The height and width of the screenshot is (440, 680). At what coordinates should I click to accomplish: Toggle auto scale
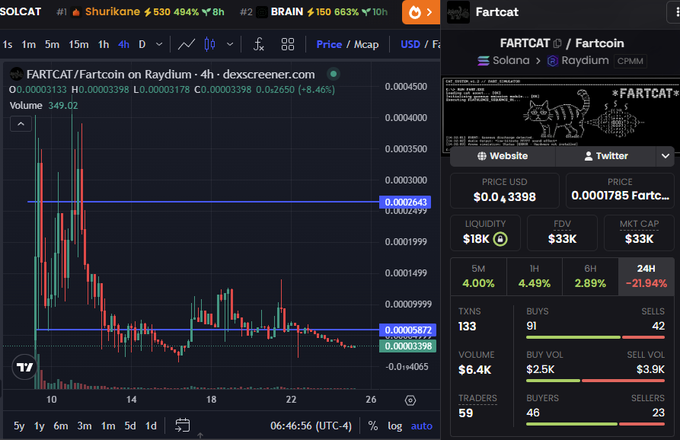click(x=422, y=426)
